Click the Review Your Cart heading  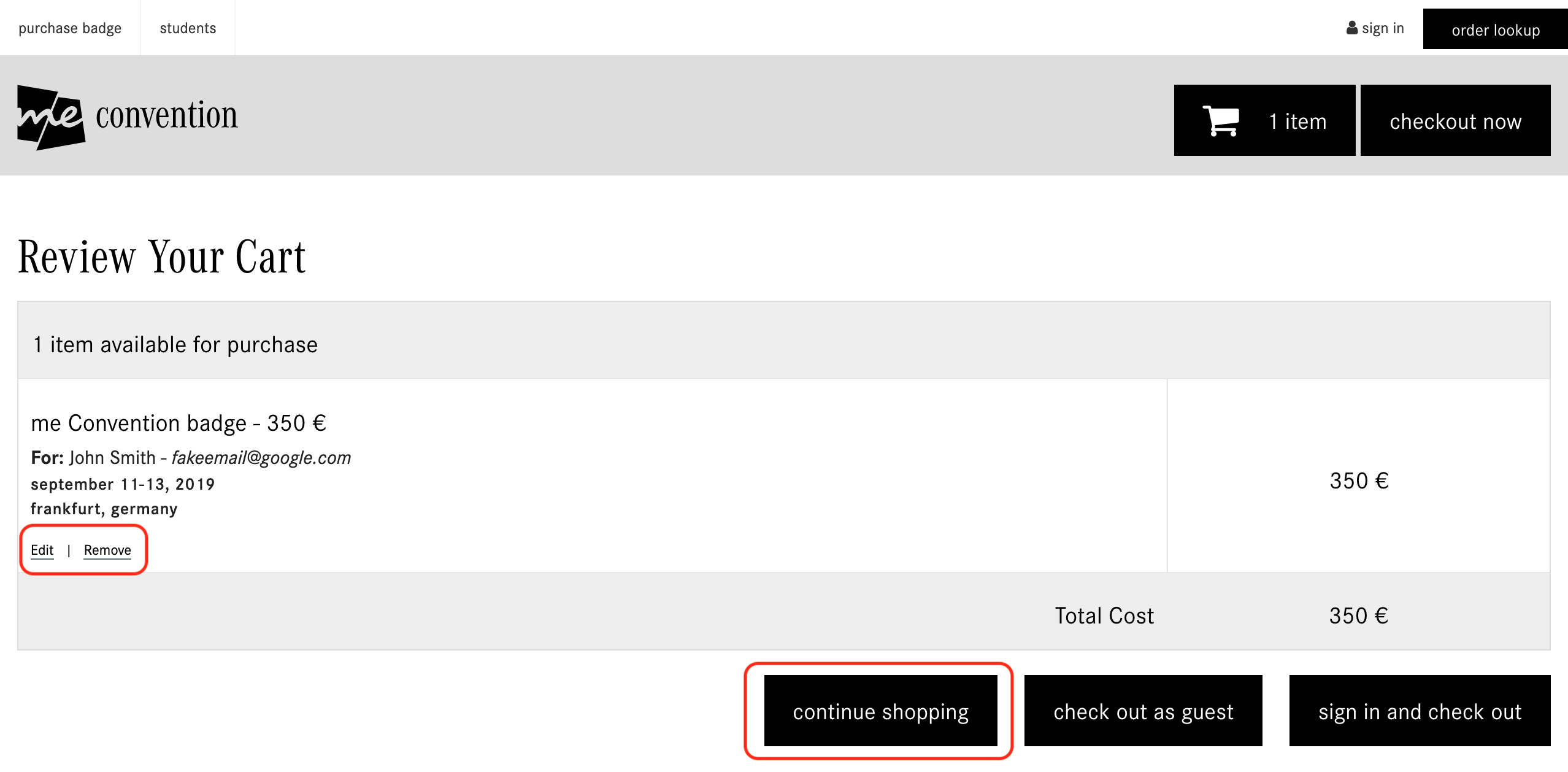(x=162, y=257)
